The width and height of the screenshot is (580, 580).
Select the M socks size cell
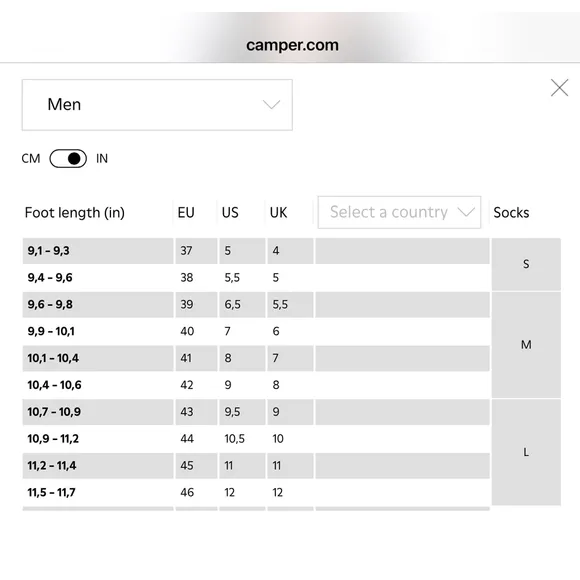(x=526, y=345)
